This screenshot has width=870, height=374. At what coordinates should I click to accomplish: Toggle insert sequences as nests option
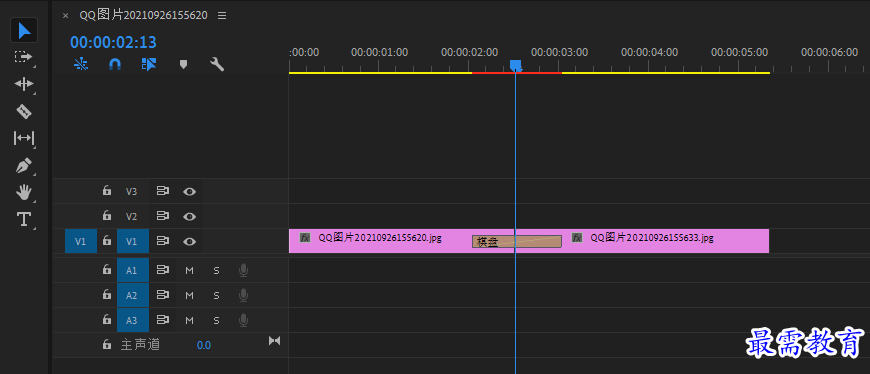[82, 64]
